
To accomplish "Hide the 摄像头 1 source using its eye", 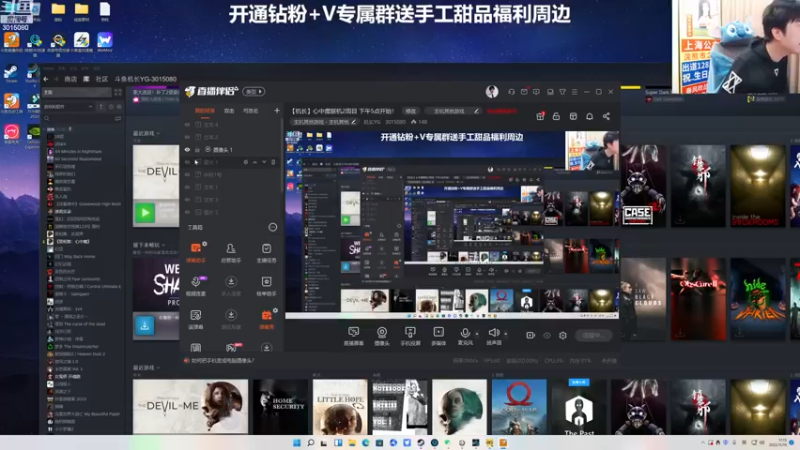I will click(187, 149).
